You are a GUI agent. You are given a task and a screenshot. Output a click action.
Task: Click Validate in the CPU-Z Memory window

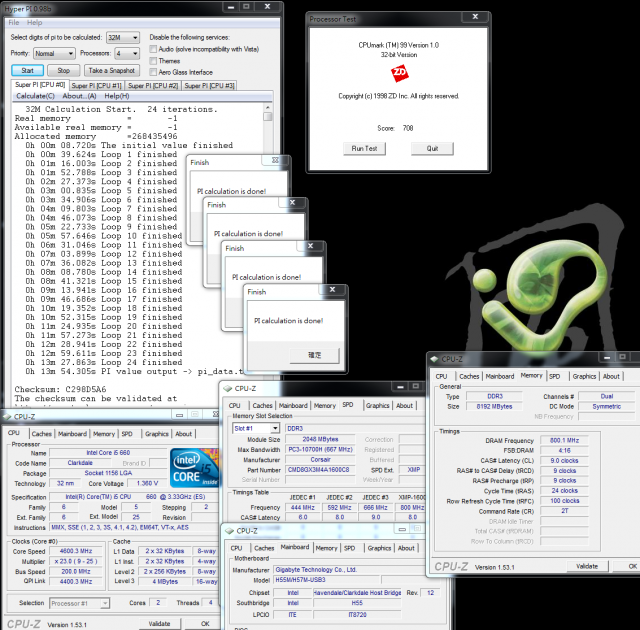coord(587,566)
